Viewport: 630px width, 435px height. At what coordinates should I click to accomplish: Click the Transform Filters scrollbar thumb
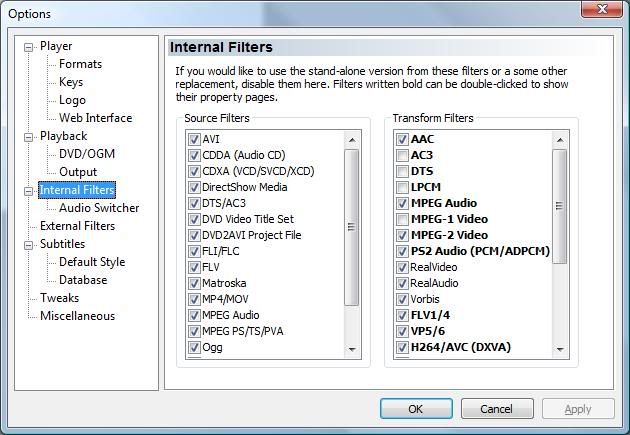(x=560, y=200)
